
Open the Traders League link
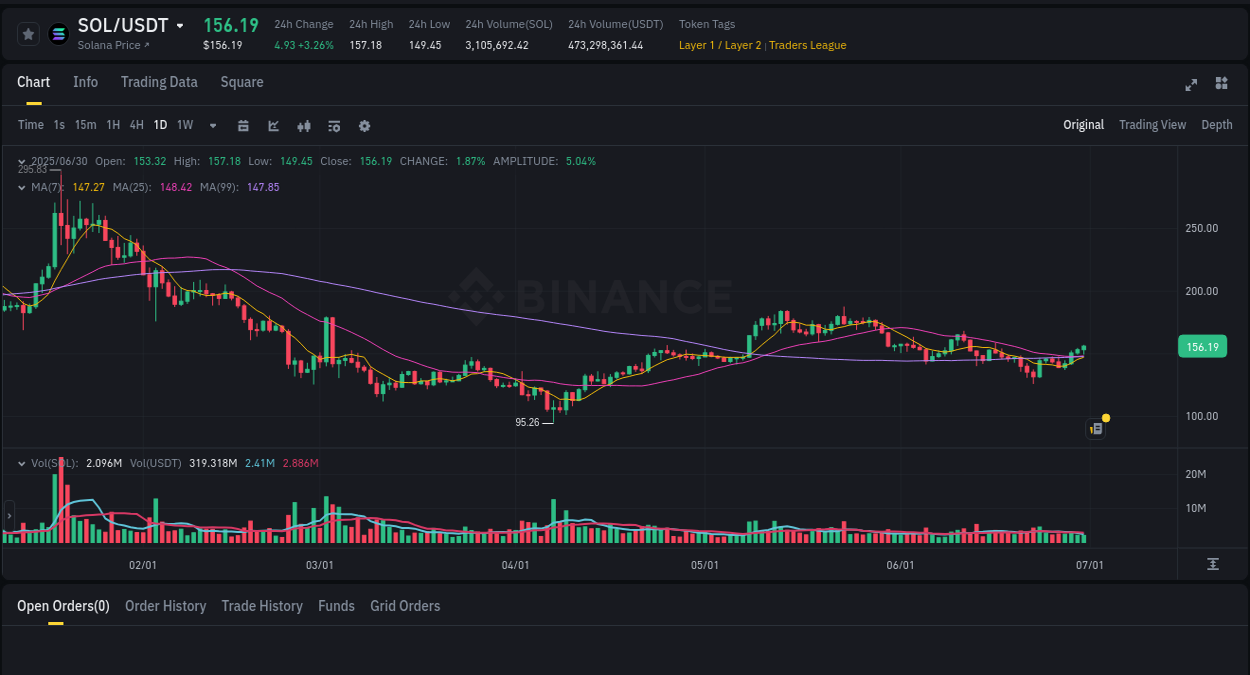click(x=806, y=45)
